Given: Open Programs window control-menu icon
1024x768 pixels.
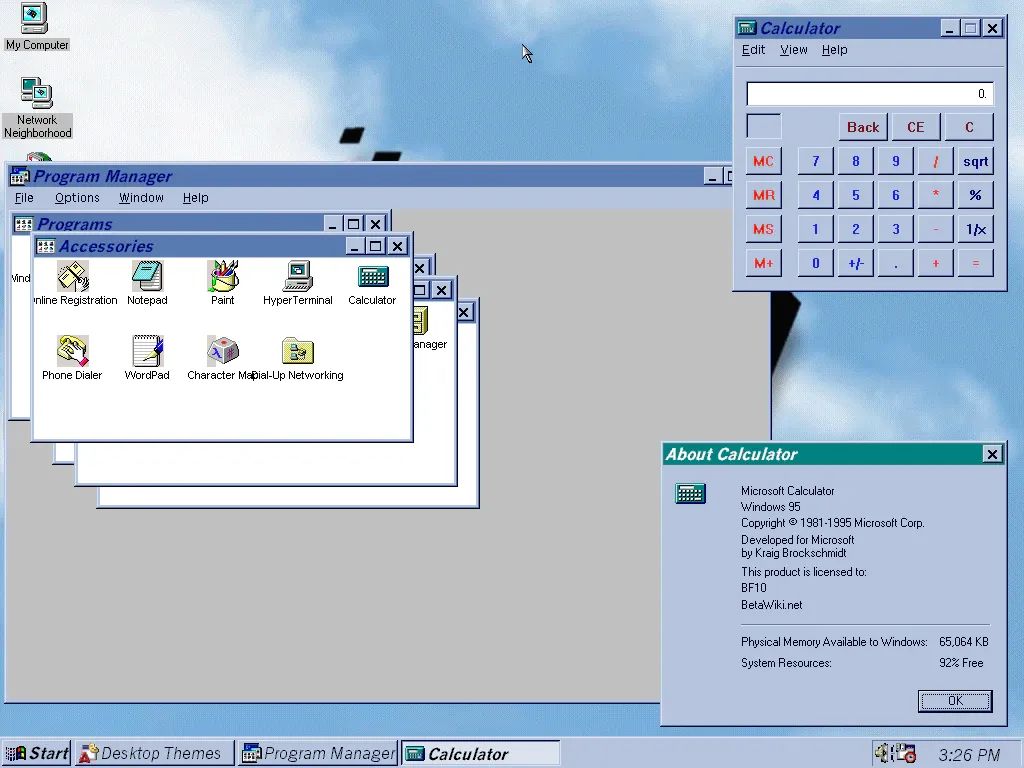Looking at the screenshot, I should [x=24, y=225].
